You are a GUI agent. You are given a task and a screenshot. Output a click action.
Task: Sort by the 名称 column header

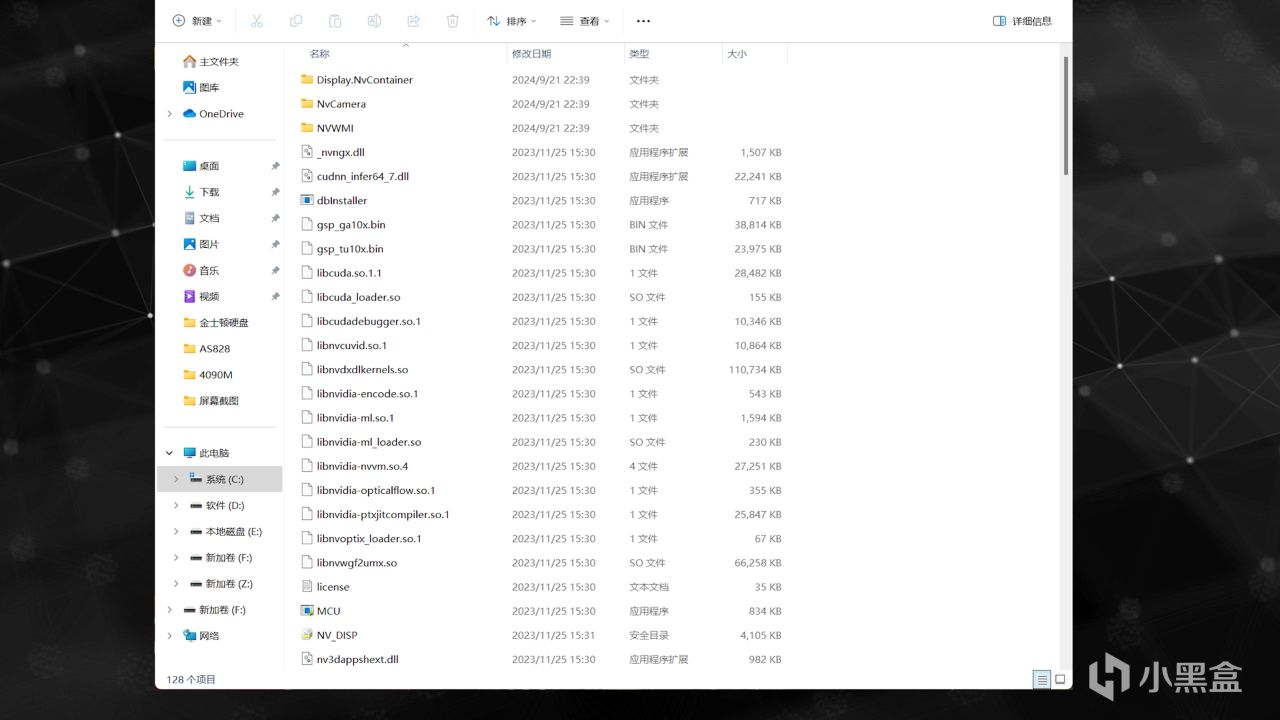coord(319,54)
